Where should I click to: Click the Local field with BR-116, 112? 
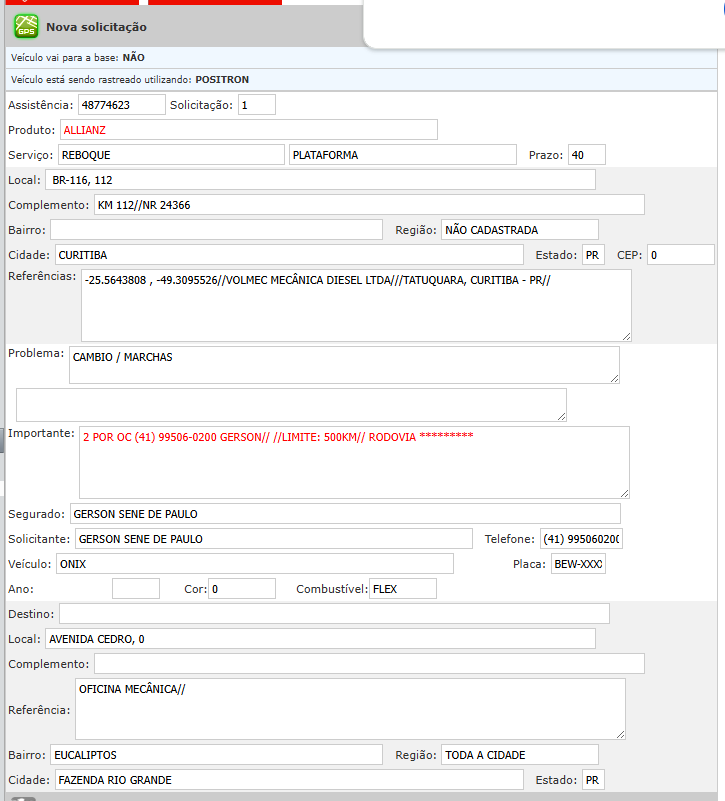point(320,180)
